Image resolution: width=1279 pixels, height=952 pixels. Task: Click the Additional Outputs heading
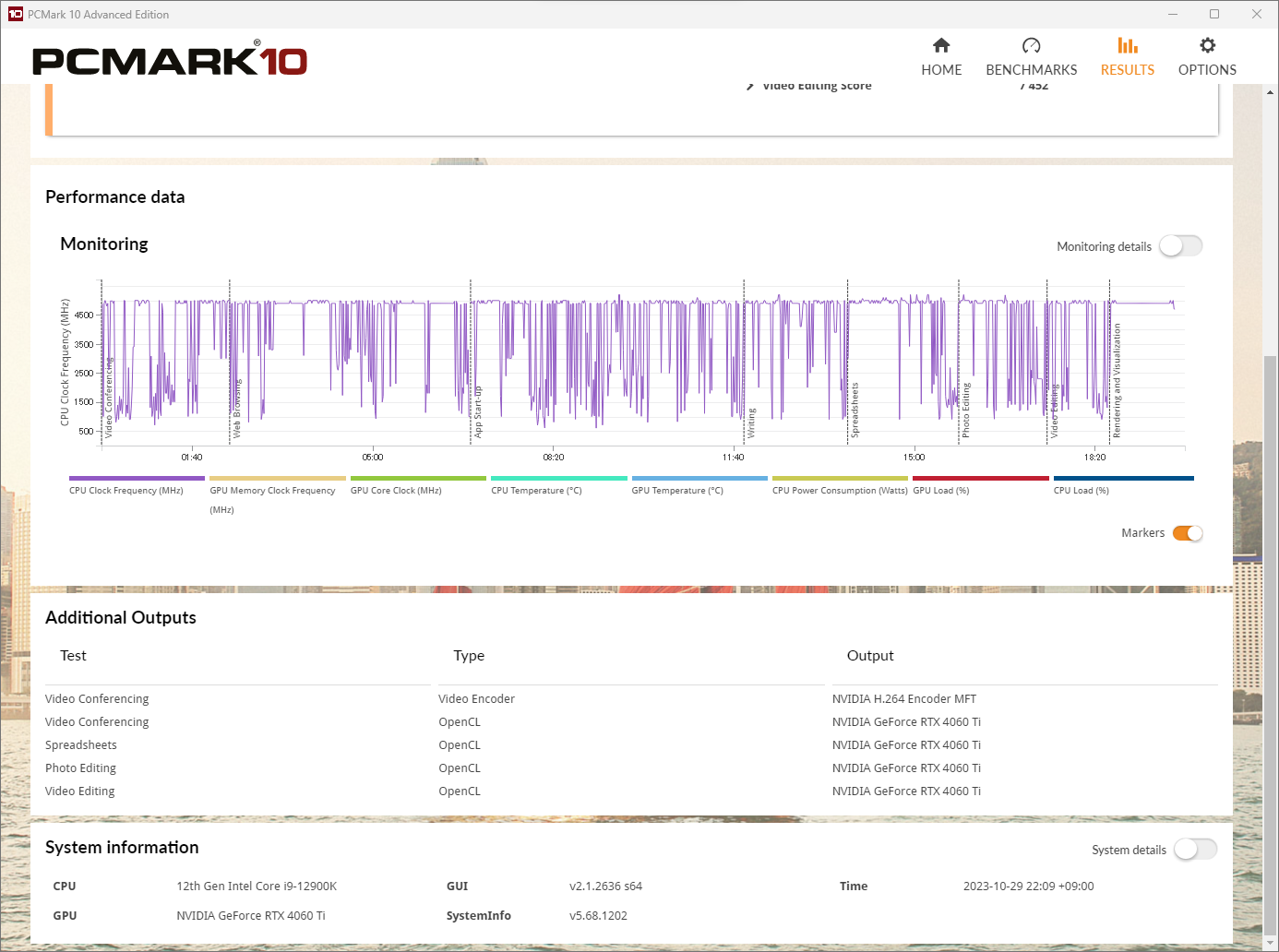121,618
